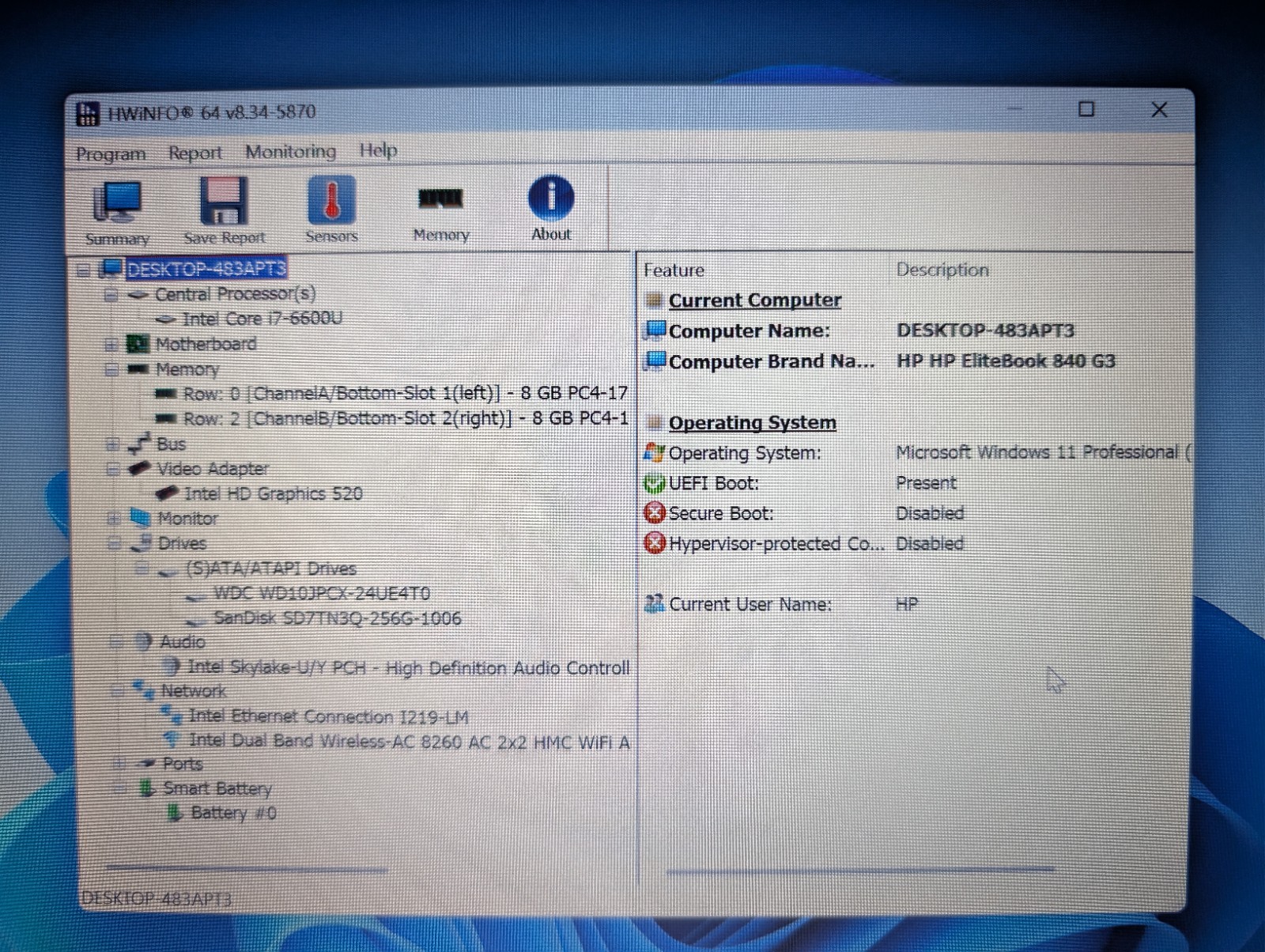
Task: Click the Battery #0 icon
Action: point(175,813)
